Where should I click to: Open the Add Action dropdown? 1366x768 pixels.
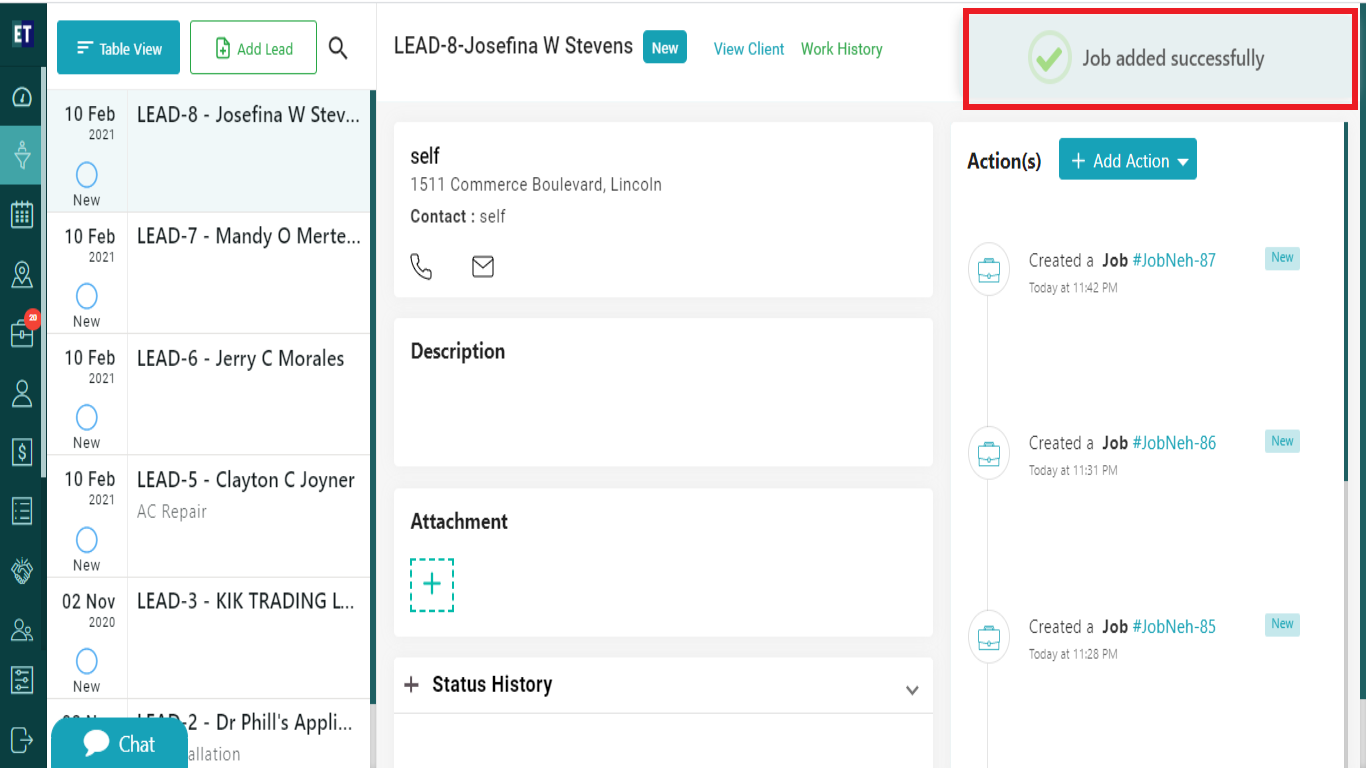[x=1128, y=160]
